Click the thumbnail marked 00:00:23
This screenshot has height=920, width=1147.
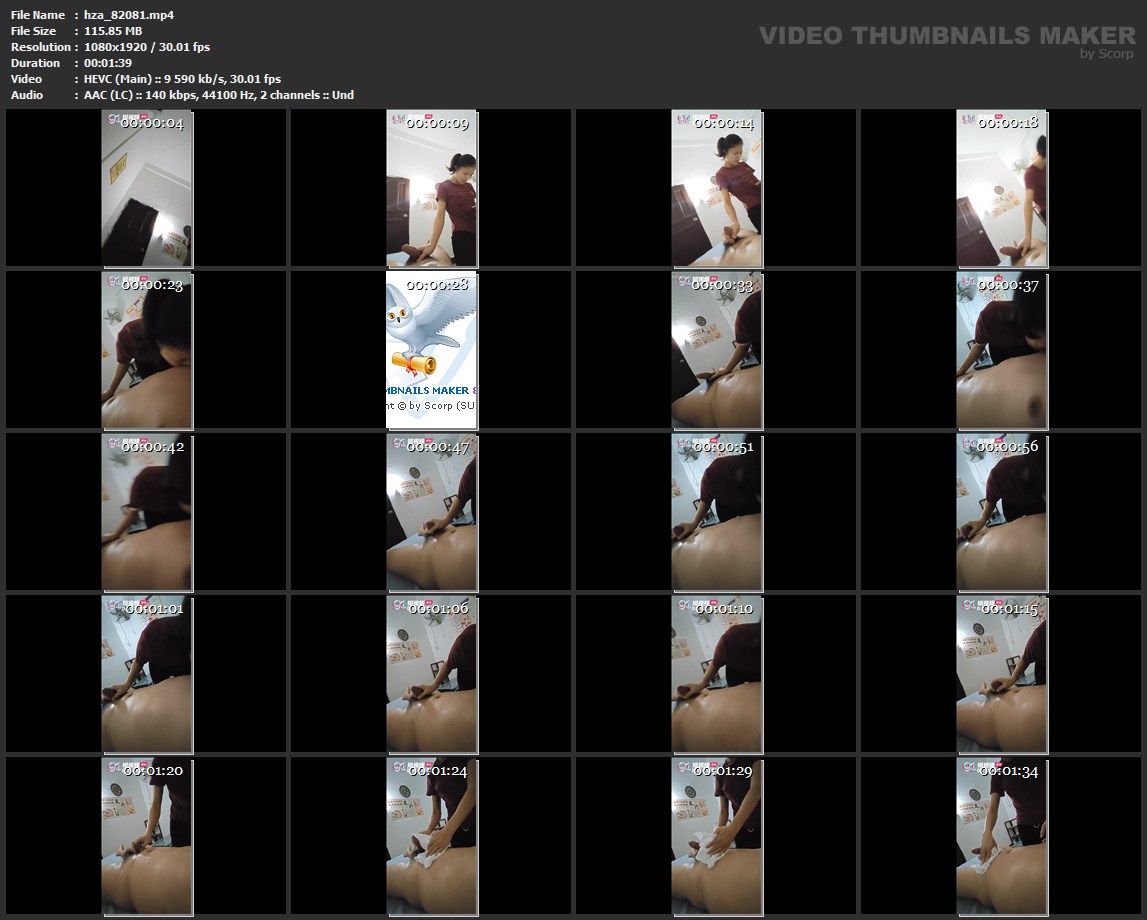(147, 350)
